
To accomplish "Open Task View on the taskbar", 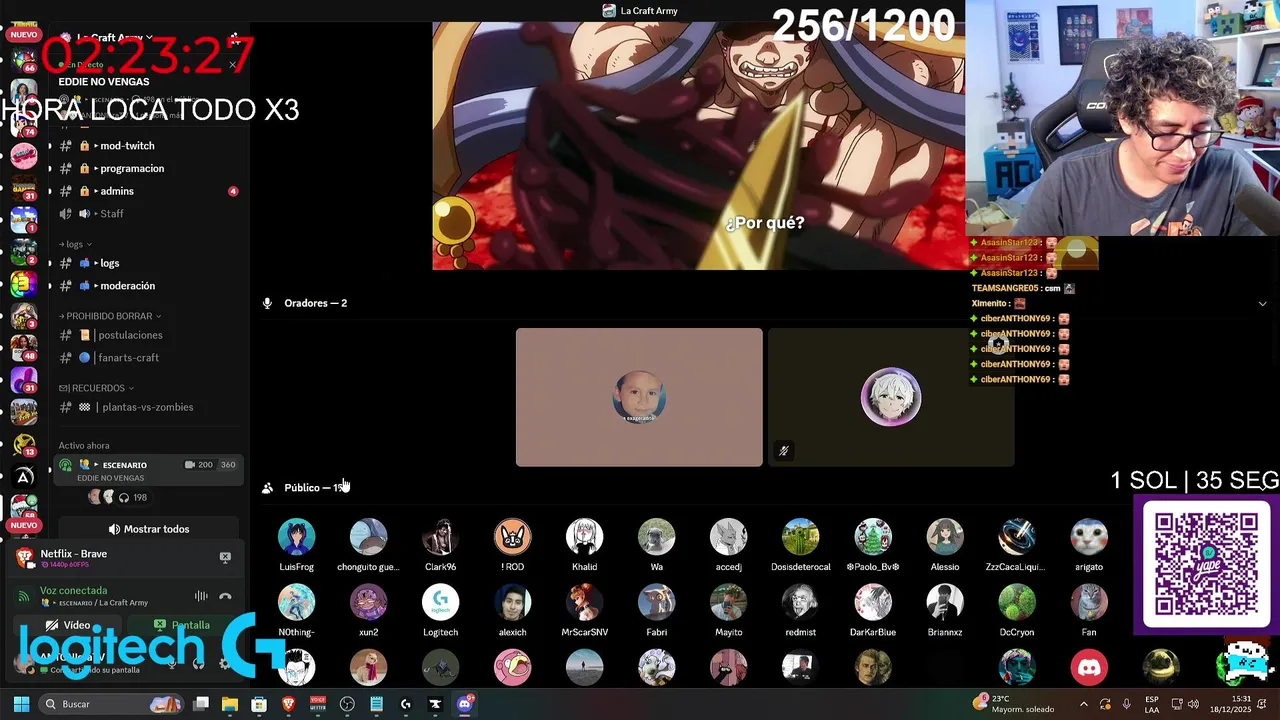I will click(201, 704).
